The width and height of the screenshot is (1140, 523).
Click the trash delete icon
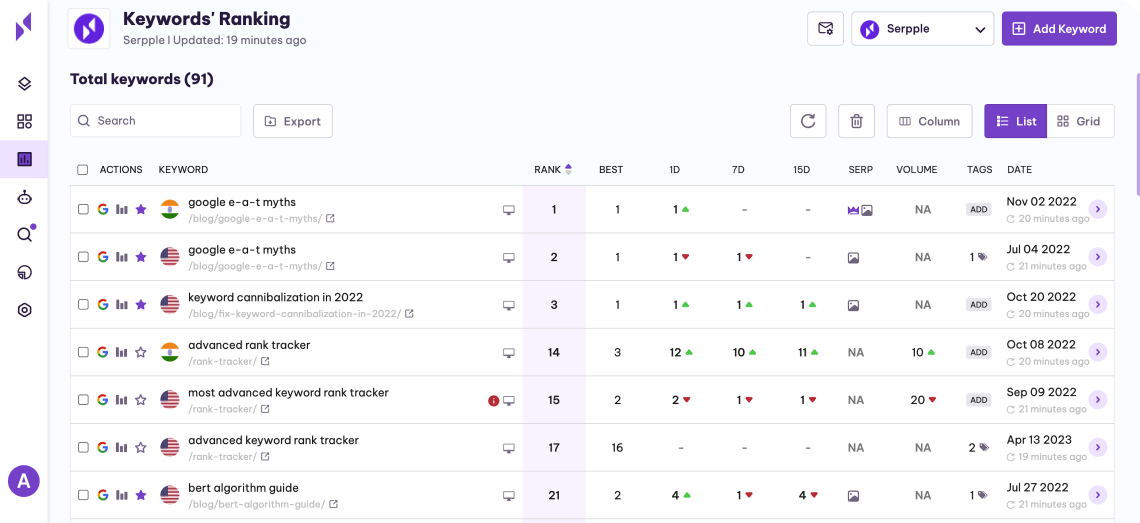[x=856, y=121]
